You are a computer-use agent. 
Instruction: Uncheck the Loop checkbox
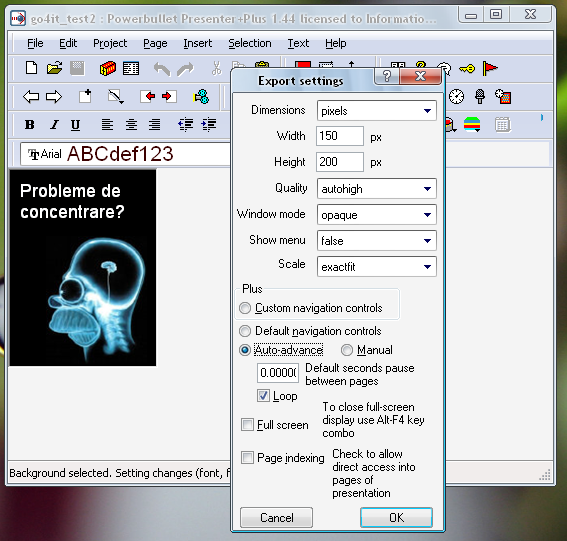click(x=263, y=396)
